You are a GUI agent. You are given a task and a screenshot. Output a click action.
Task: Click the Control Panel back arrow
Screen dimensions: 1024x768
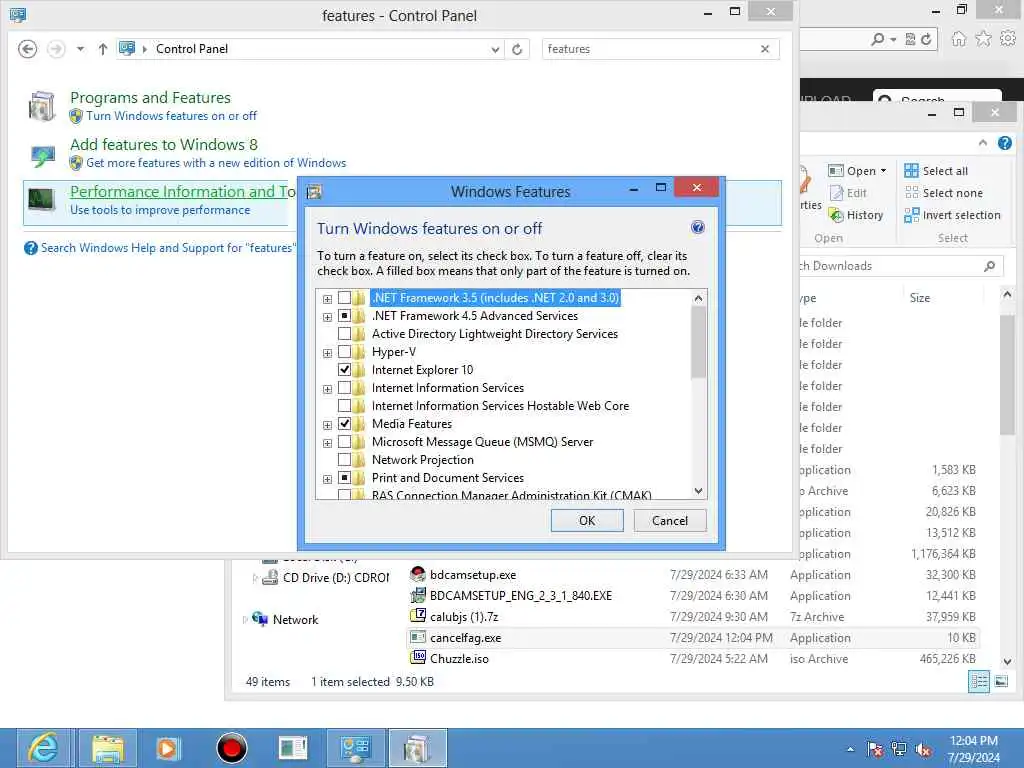click(27, 49)
